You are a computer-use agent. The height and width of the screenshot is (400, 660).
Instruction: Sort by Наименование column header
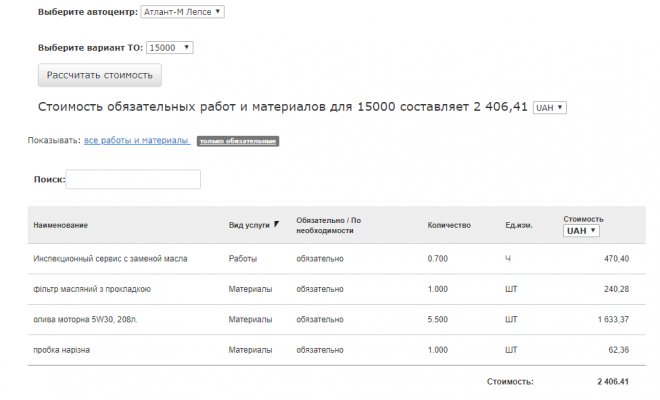point(61,225)
